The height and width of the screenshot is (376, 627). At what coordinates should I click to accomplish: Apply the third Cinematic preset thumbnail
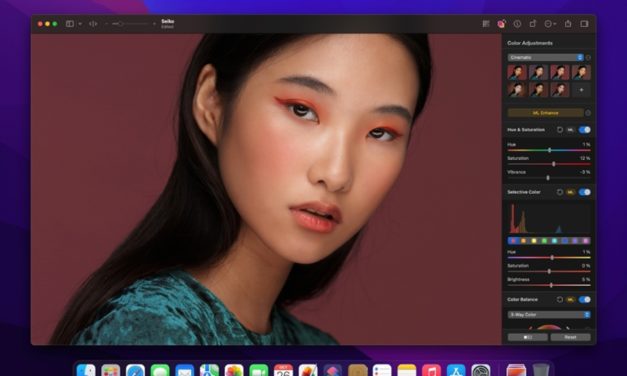tap(560, 72)
